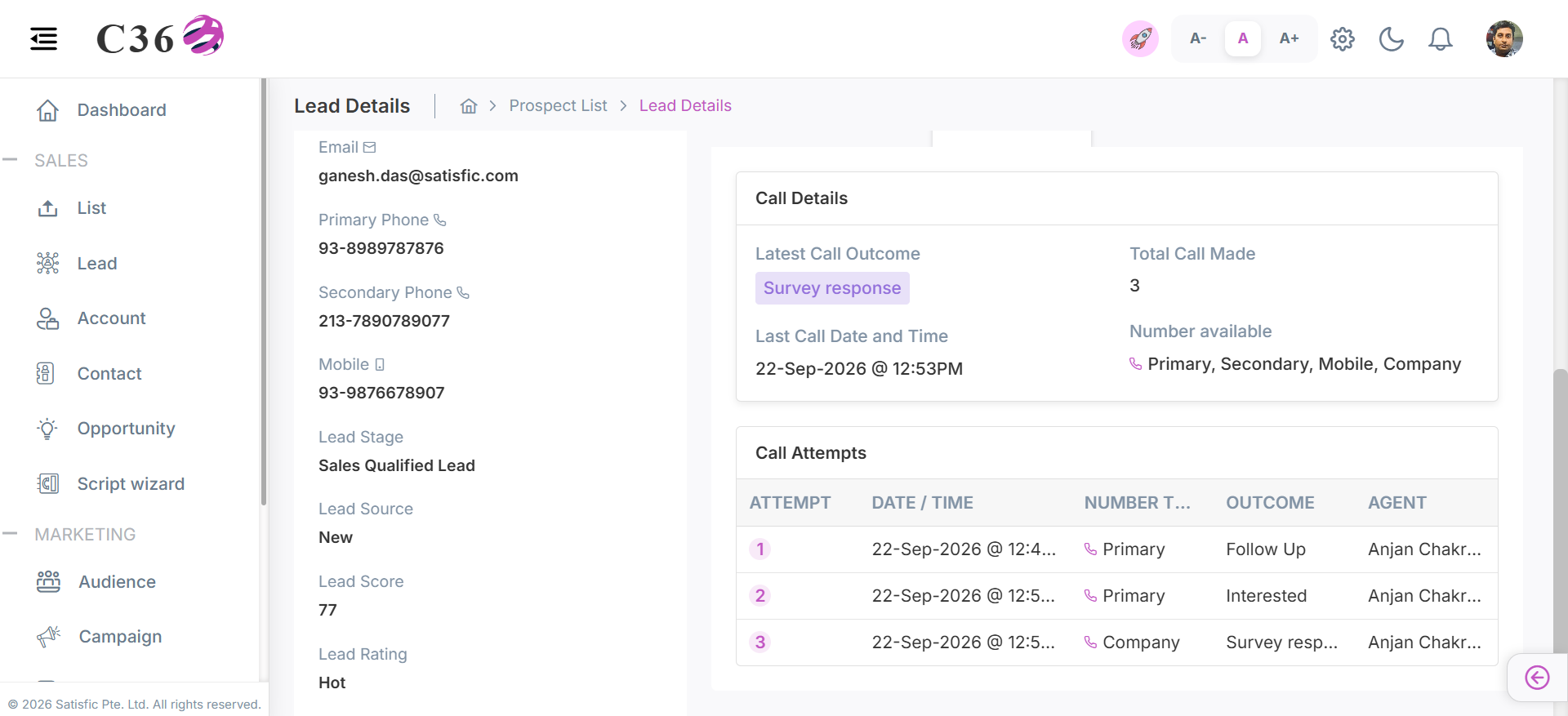Go to home via breadcrumb house icon
This screenshot has height=716, width=1568.
[x=469, y=106]
